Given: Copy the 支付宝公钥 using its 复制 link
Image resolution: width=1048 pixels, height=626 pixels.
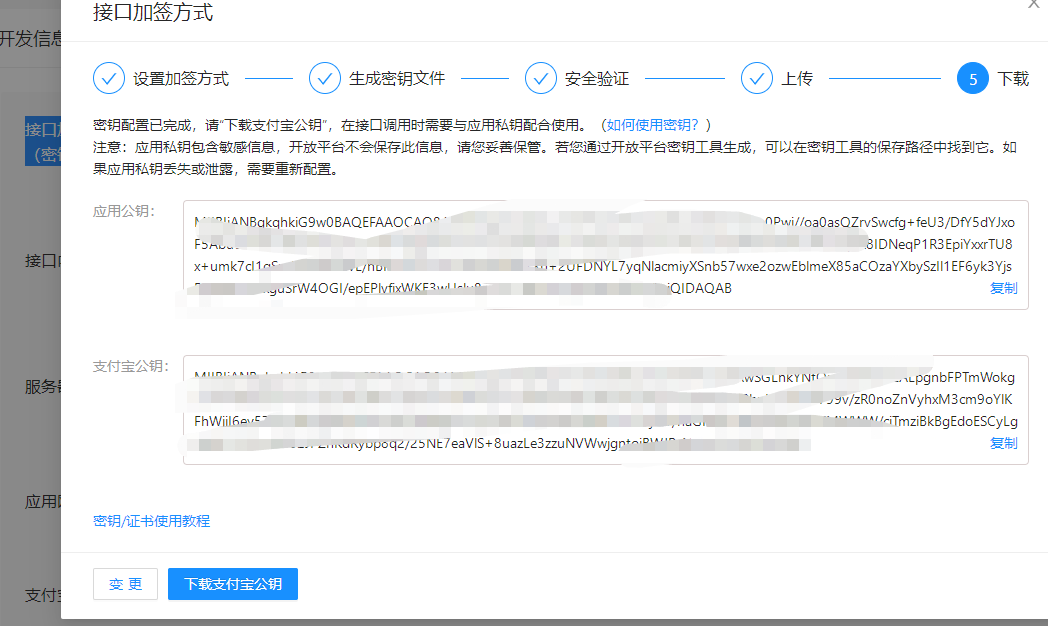Looking at the screenshot, I should click(x=1003, y=443).
